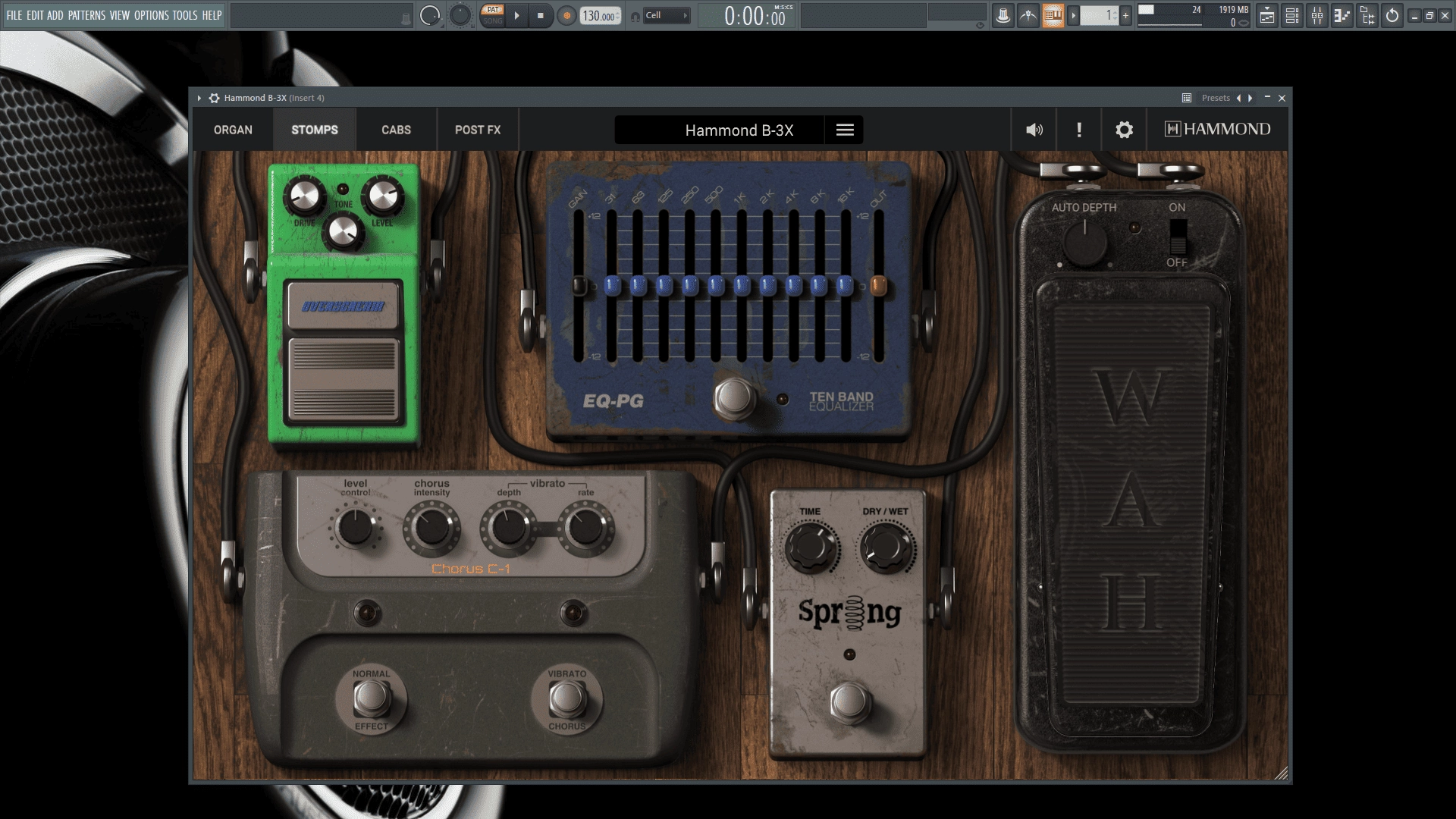Click the undo history circular arrow icon
This screenshot has width=1456, height=819.
point(1392,15)
